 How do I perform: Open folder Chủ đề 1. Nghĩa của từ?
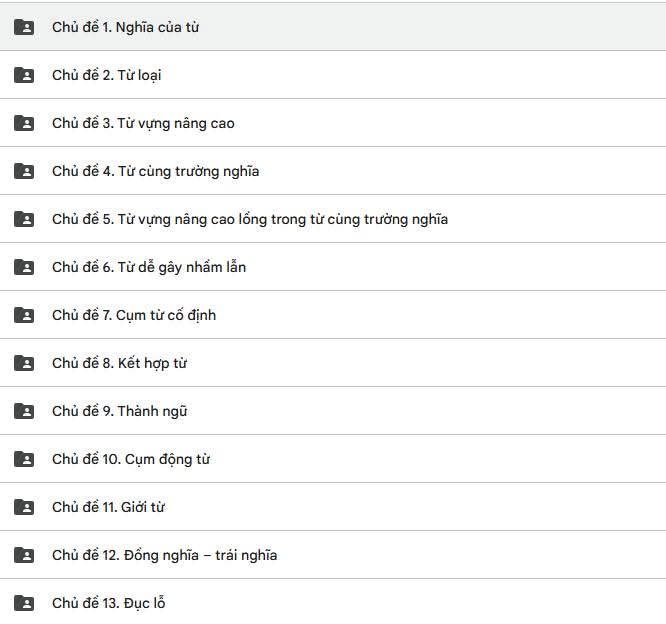point(125,27)
